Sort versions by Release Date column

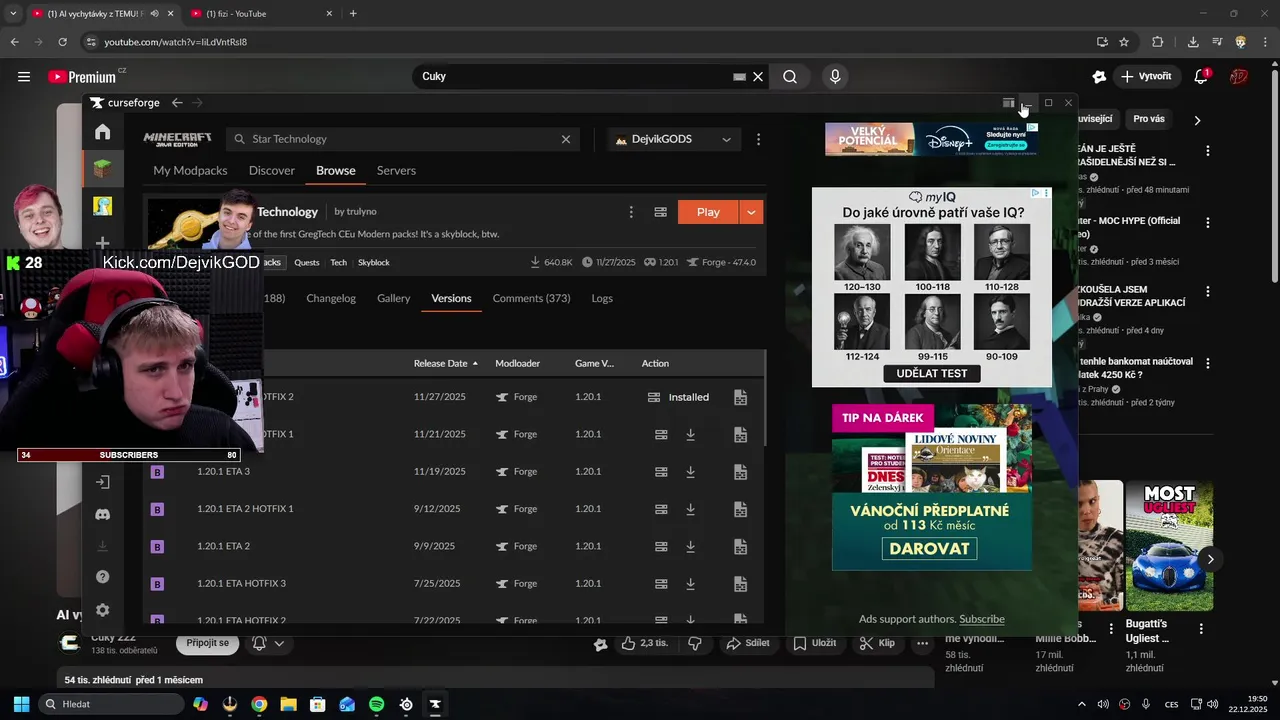[x=445, y=363]
